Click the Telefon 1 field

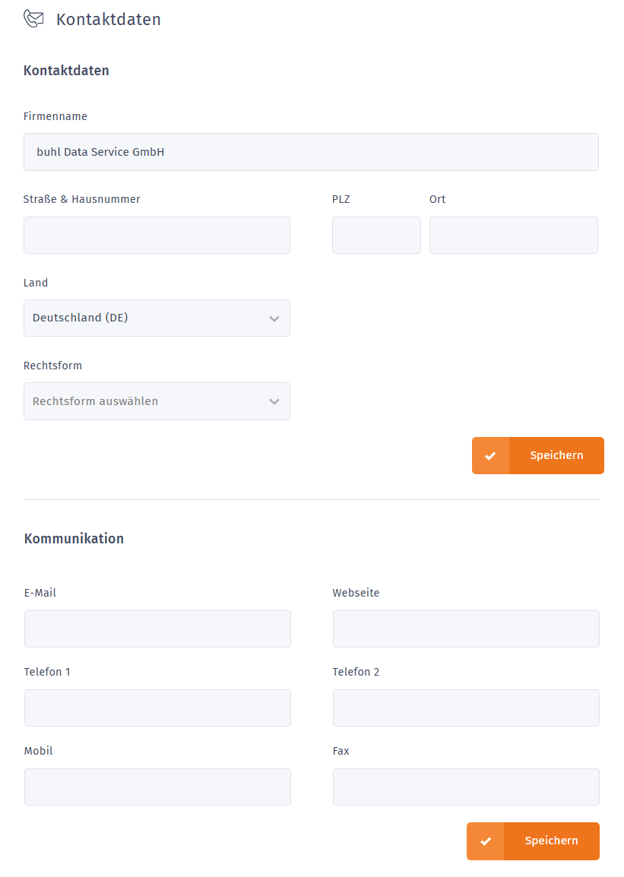click(157, 708)
